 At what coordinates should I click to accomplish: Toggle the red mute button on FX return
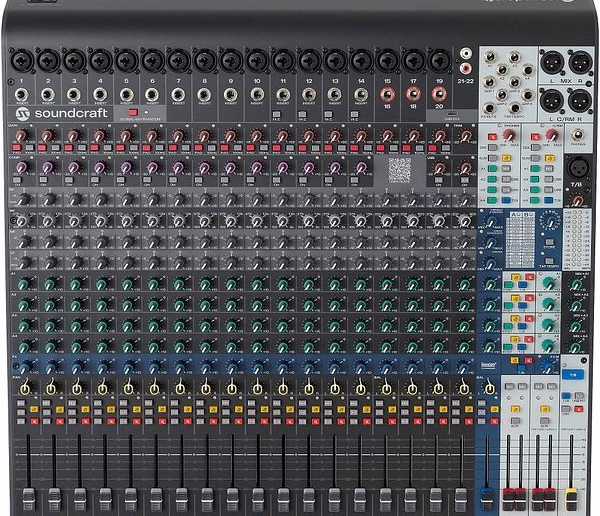pos(495,421)
